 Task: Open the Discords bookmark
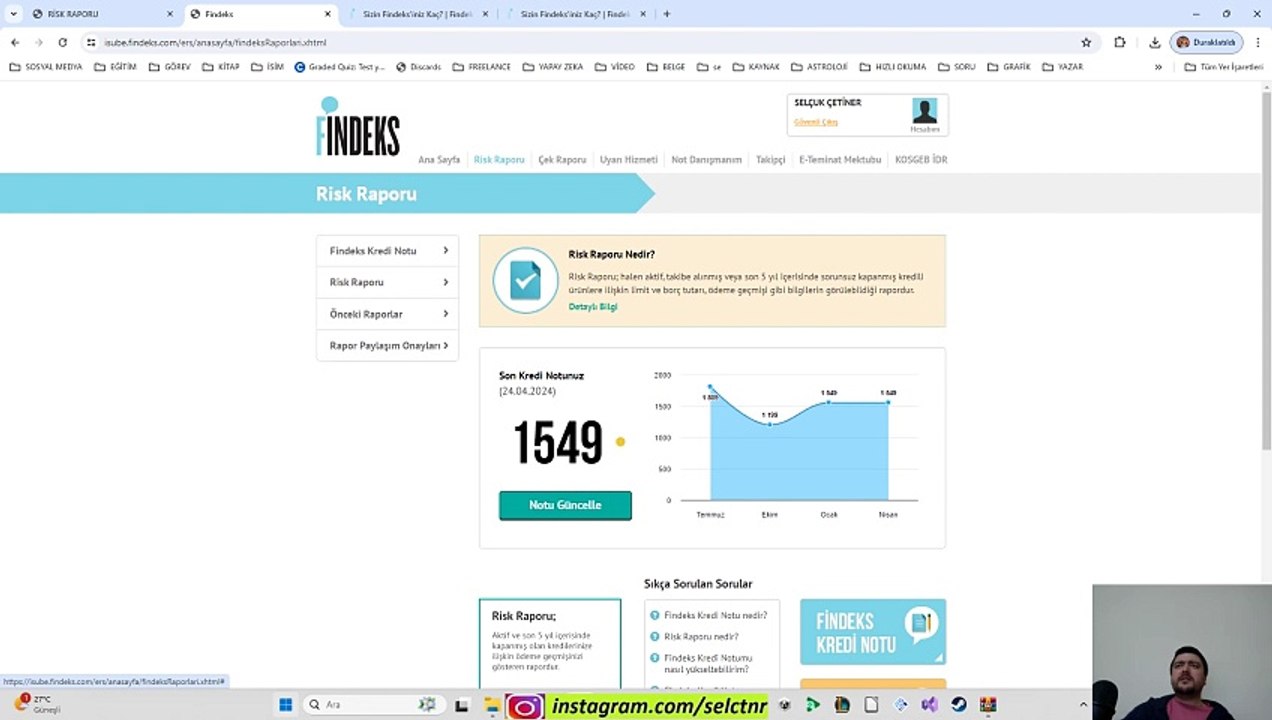point(418,67)
